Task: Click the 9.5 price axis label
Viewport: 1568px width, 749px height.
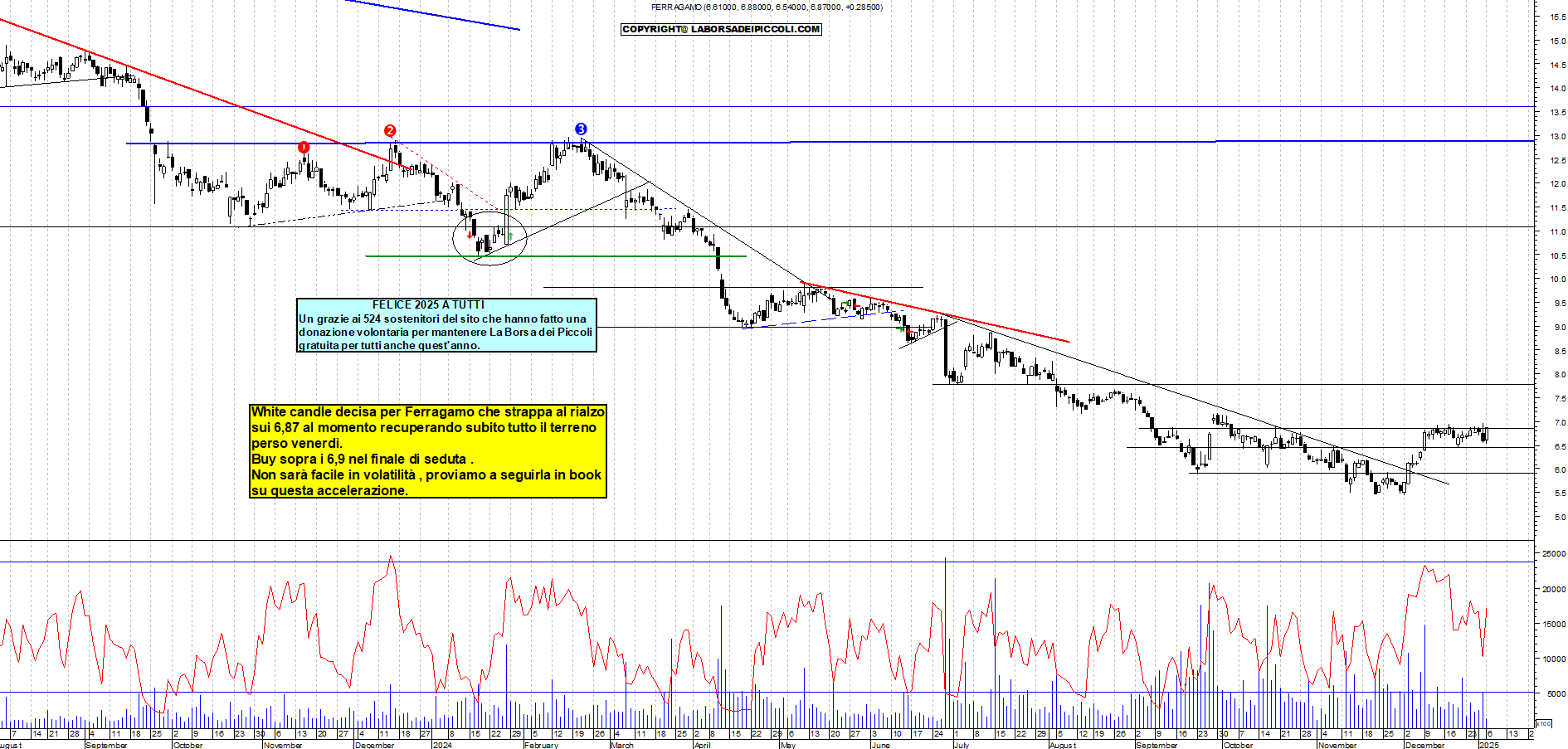Action: (1560, 303)
